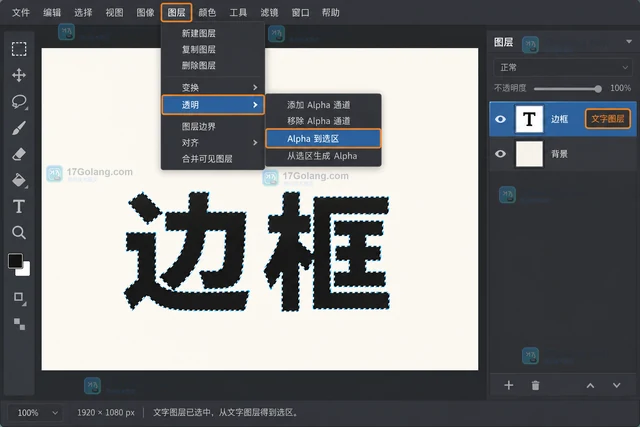Click the 背景 layer name
640x427 pixels.
pos(559,154)
